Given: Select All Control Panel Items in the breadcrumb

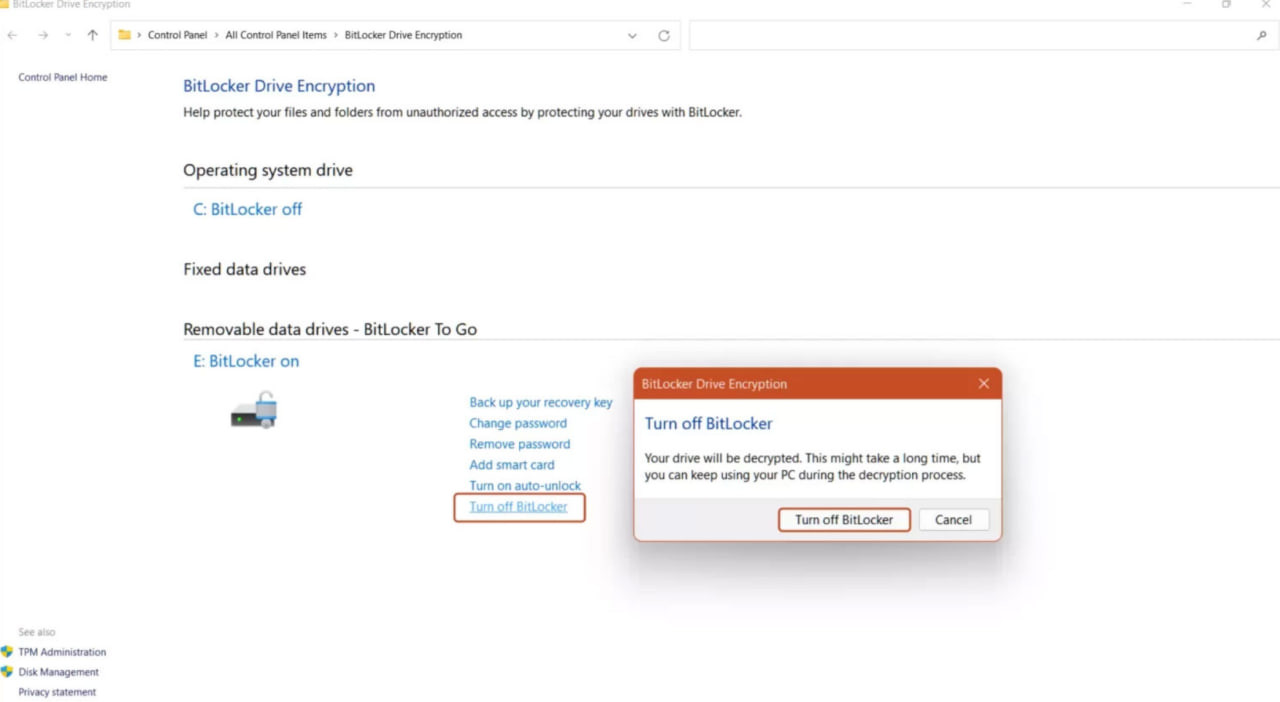Looking at the screenshot, I should 277,34.
